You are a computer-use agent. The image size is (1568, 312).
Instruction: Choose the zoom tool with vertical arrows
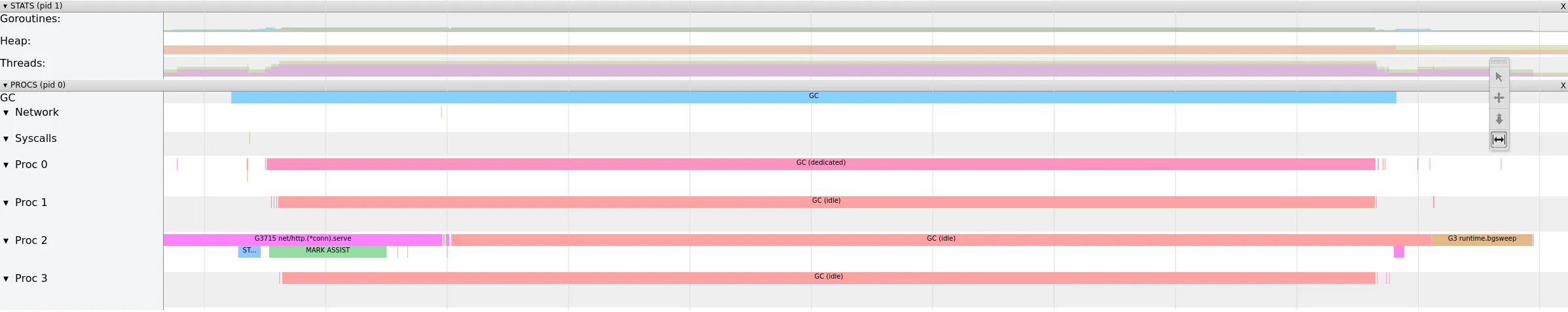[1499, 119]
